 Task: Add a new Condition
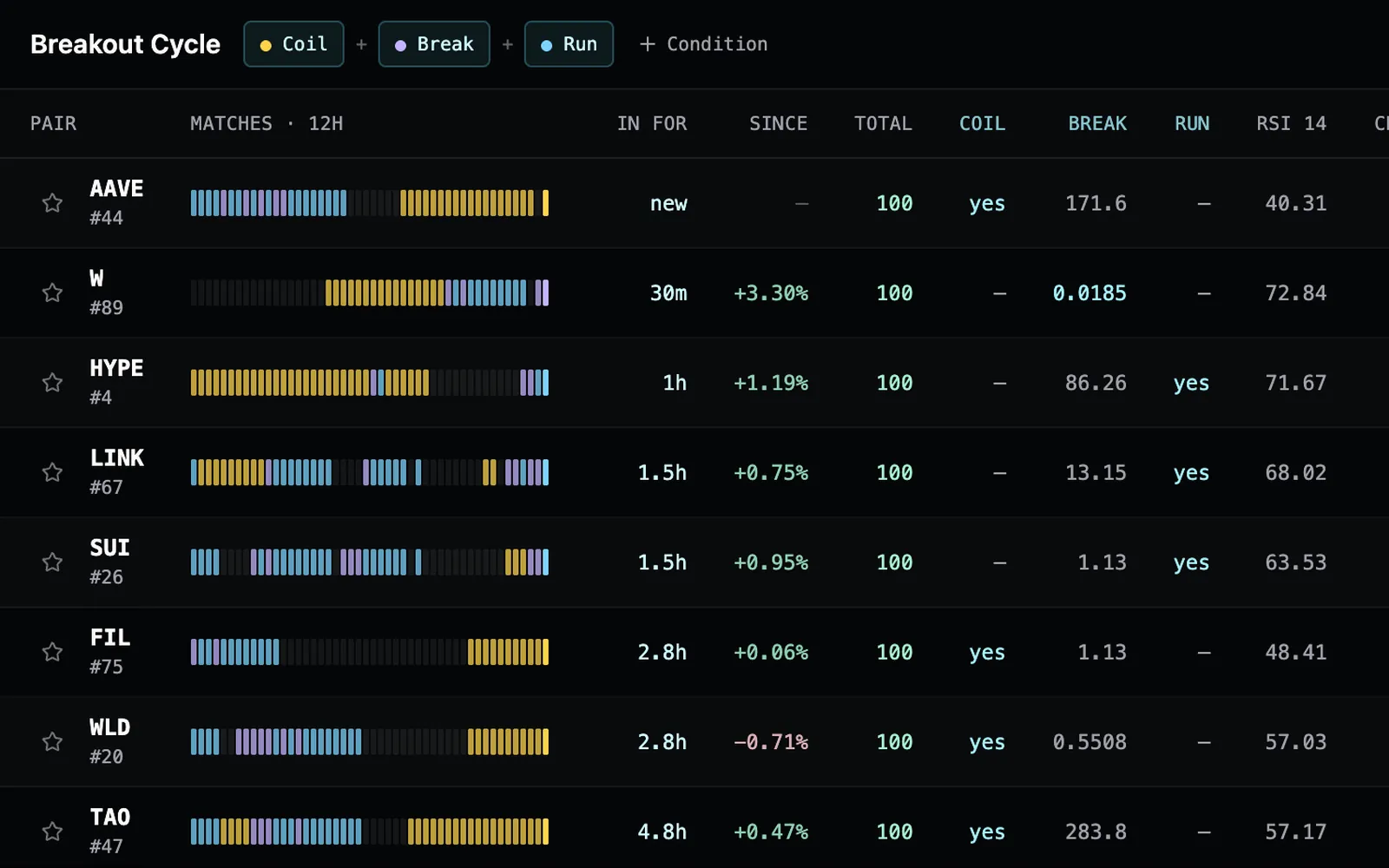tap(703, 44)
